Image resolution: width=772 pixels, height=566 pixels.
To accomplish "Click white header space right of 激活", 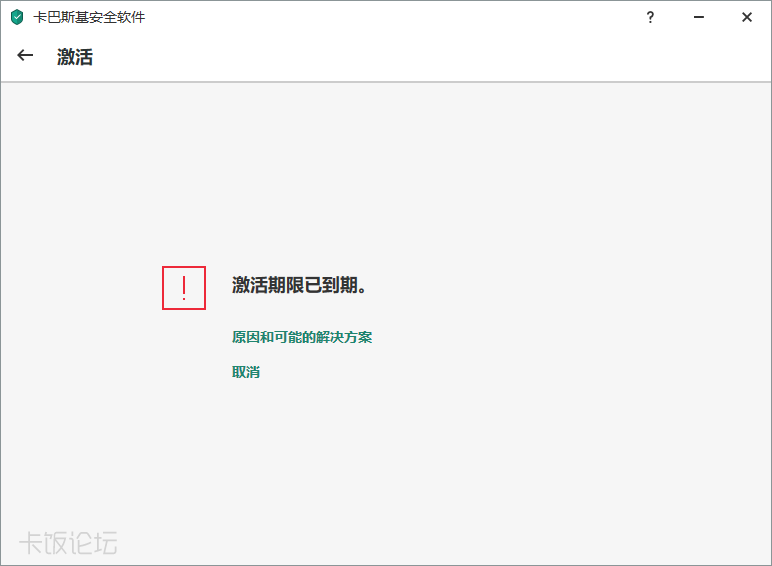I will click(x=400, y=57).
